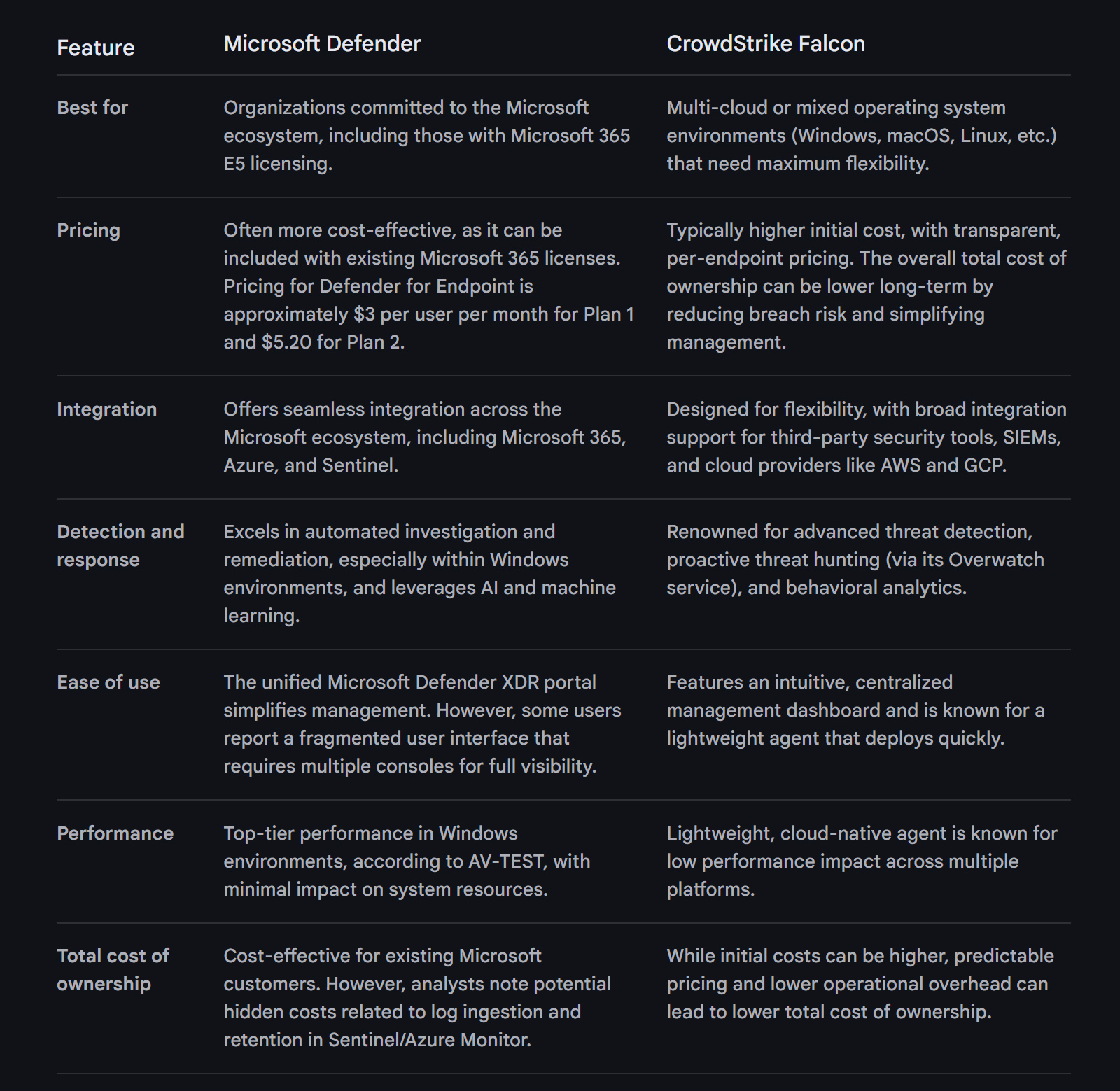Click the Total cost of ownership label
1120x1091 pixels.
pyautogui.click(x=113, y=970)
